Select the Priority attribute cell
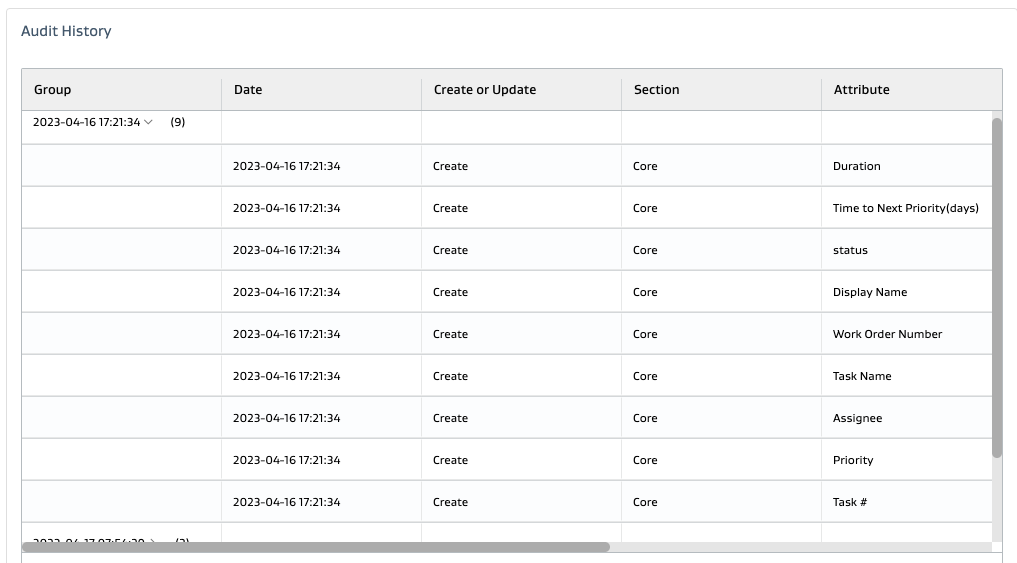The width and height of the screenshot is (1017, 563). click(x=853, y=461)
